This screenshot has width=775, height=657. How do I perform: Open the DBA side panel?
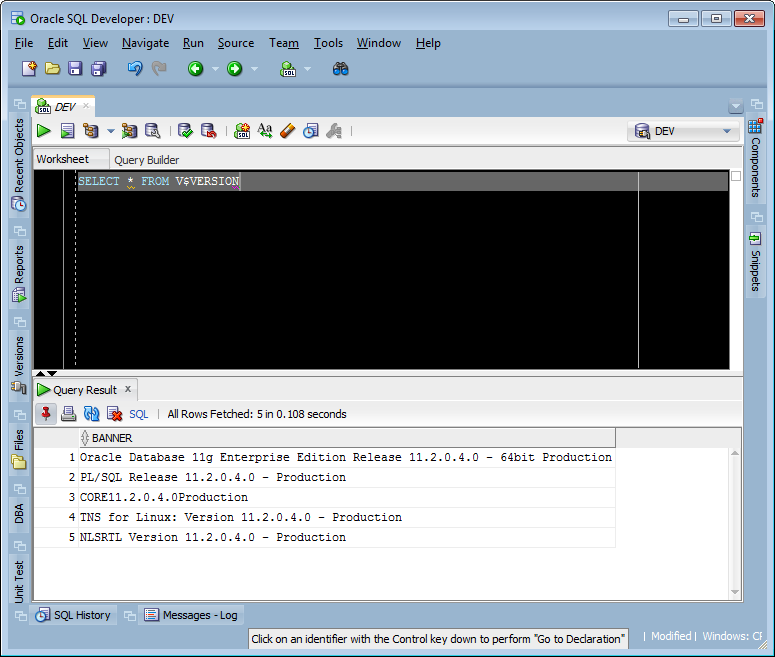[19, 514]
